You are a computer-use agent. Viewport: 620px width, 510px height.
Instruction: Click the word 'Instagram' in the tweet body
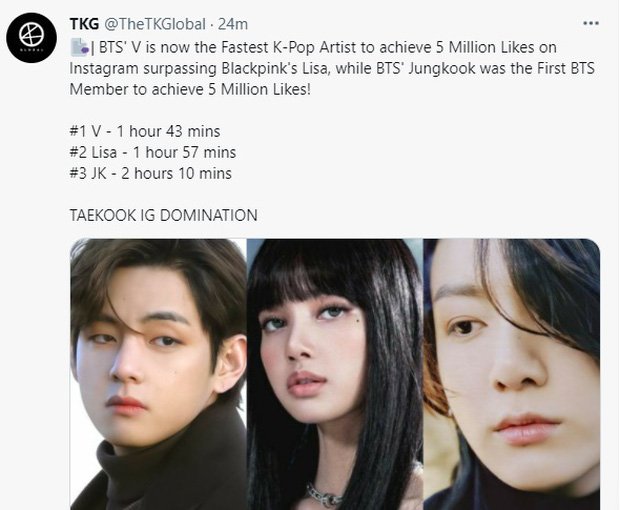[104, 68]
